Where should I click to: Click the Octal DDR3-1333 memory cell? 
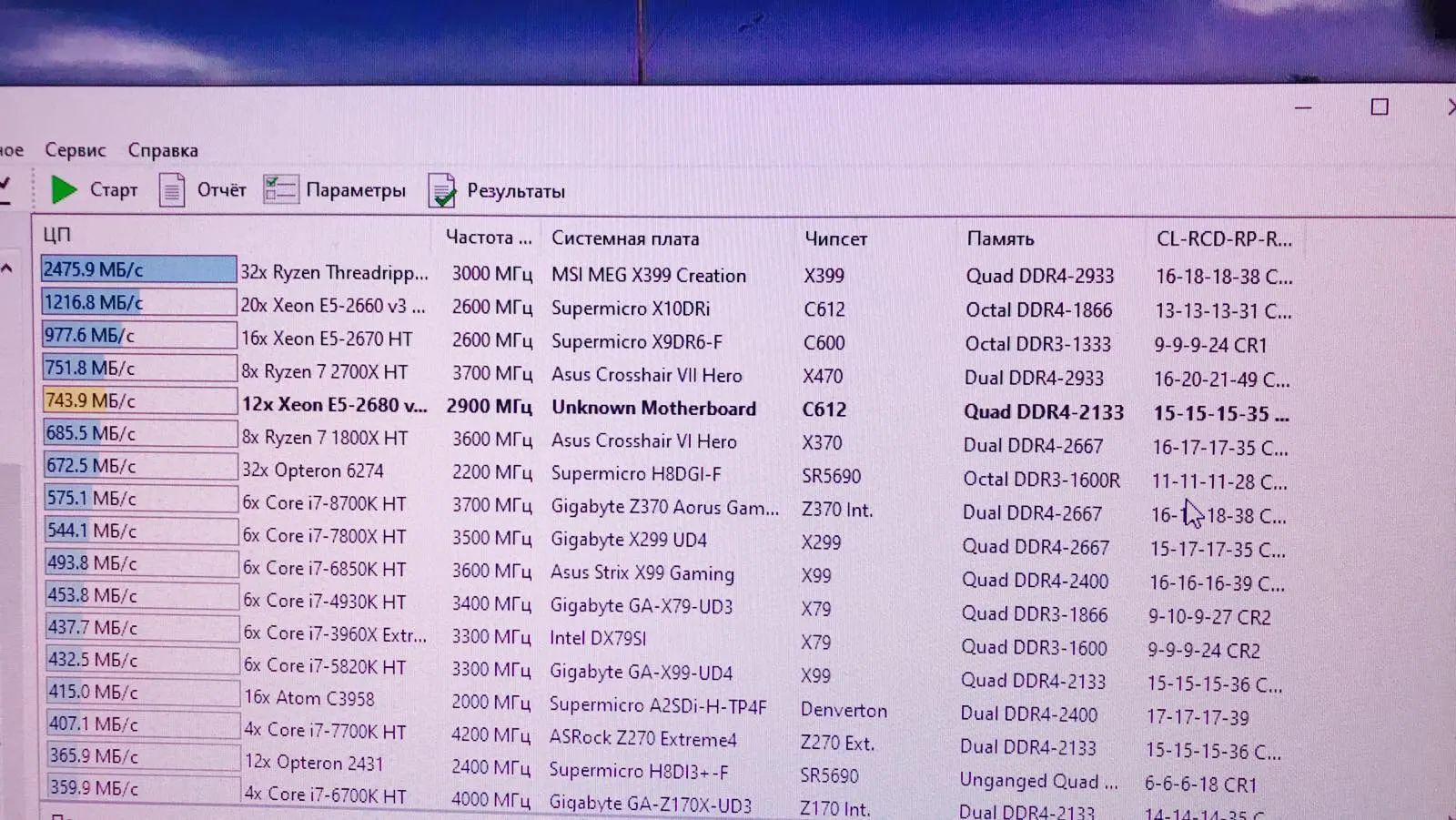1038,344
